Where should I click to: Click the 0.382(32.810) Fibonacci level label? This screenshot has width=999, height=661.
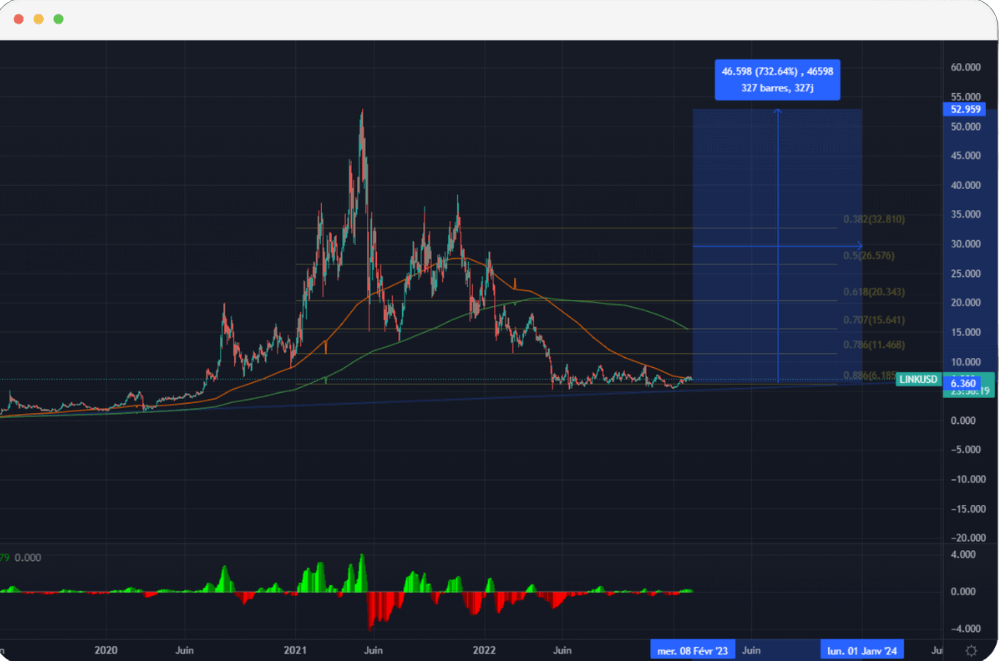[873, 219]
